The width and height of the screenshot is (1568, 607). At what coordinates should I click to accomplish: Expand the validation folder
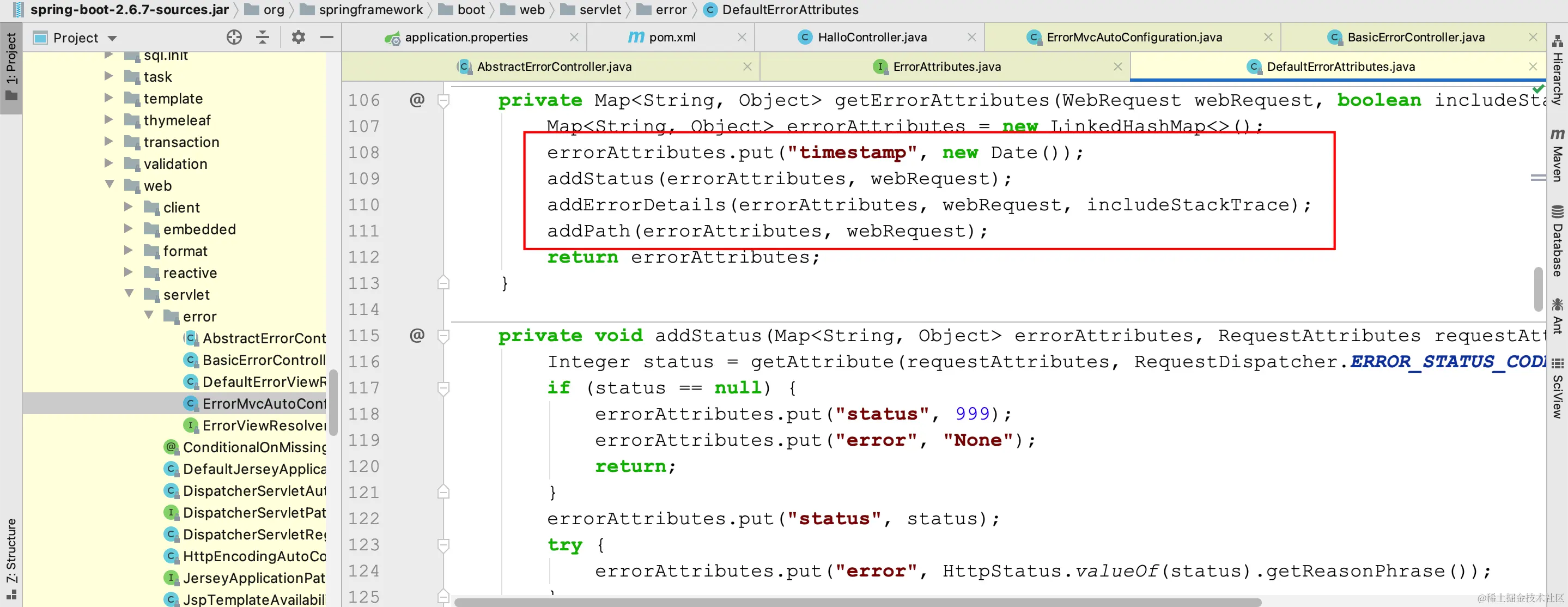(109, 163)
